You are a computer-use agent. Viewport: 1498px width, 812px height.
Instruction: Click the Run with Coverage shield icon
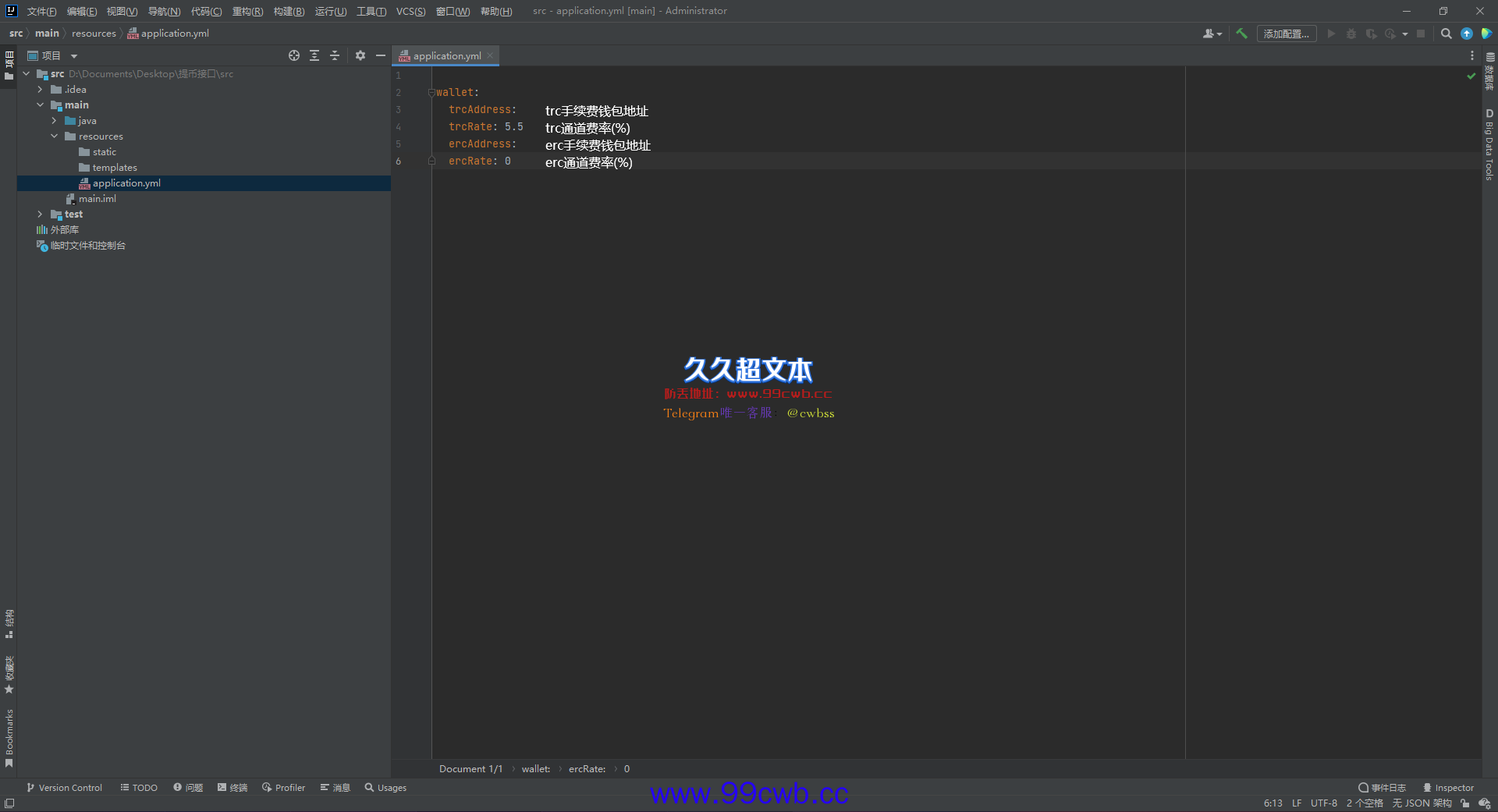1371,34
